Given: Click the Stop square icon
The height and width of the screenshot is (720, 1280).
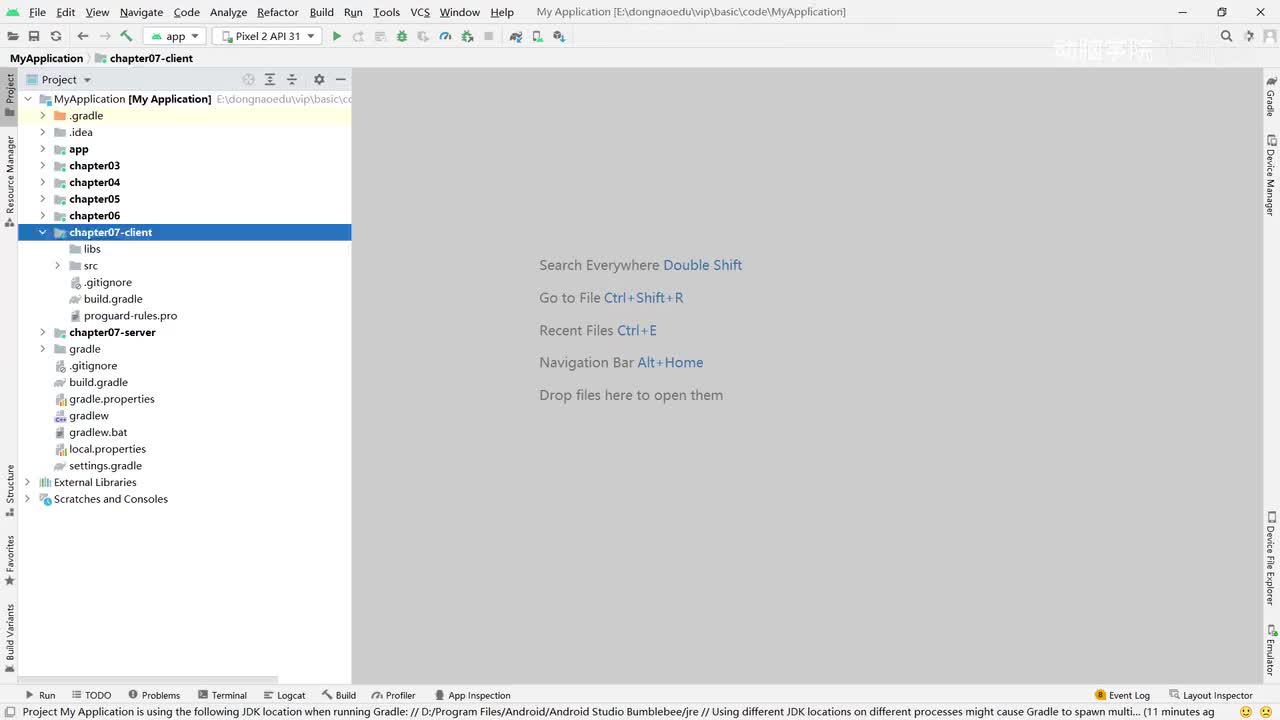Looking at the screenshot, I should point(489,36).
